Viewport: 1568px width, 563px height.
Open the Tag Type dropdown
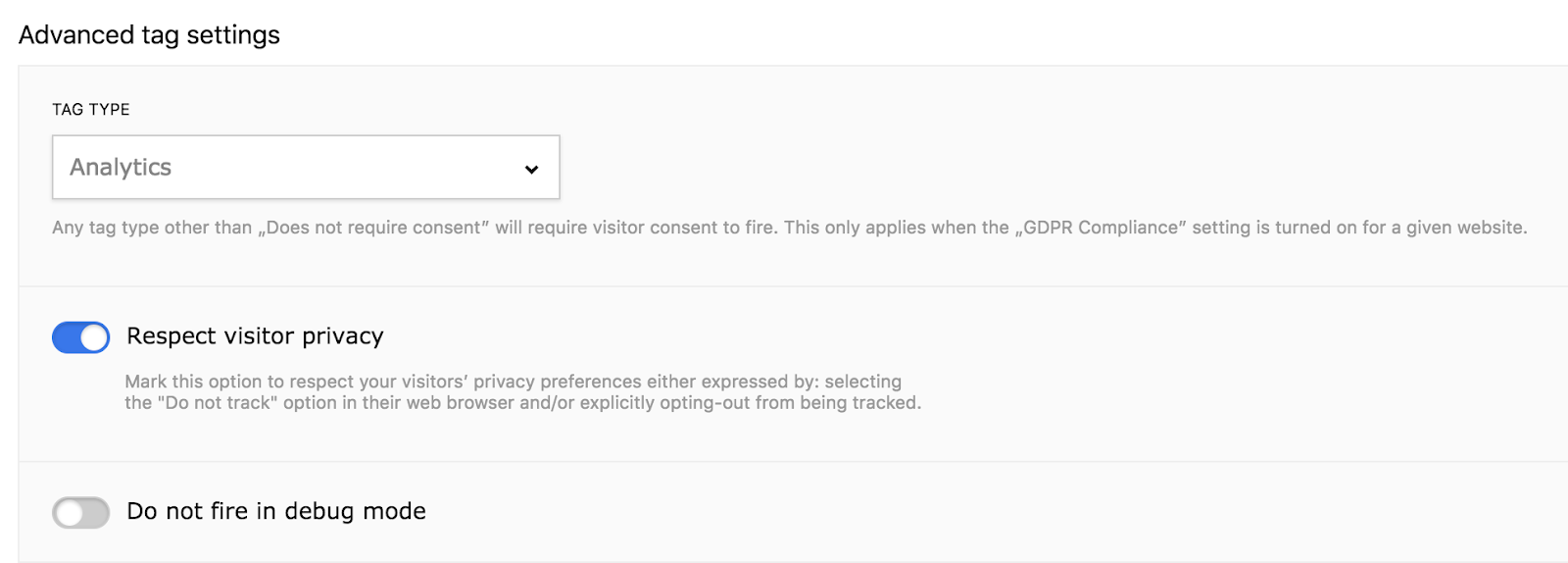[x=306, y=168]
